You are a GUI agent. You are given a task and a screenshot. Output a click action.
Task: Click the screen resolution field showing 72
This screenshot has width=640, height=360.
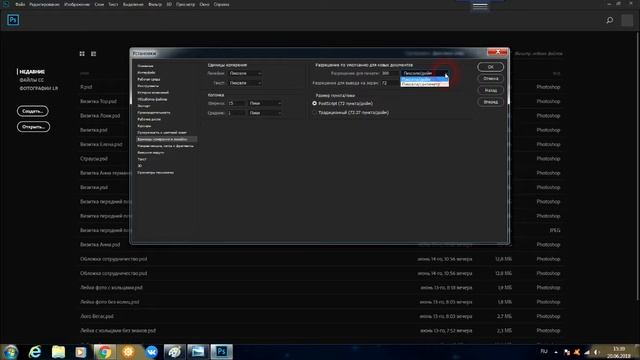[390, 83]
